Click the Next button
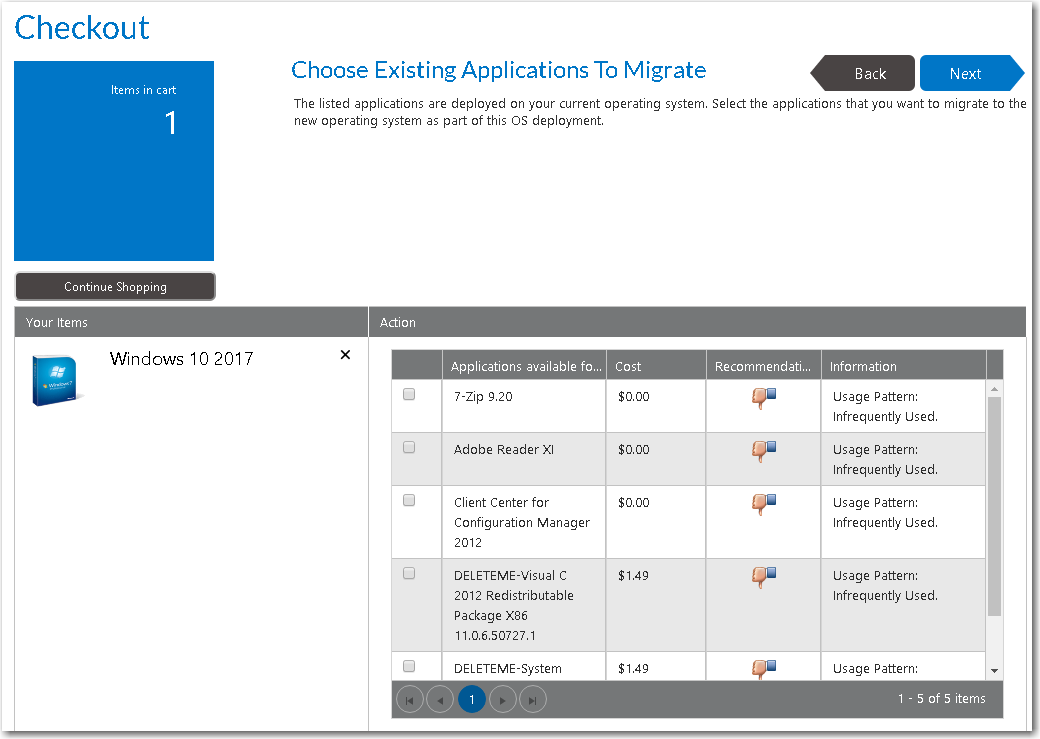This screenshot has height=739, width=1040. [x=966, y=73]
